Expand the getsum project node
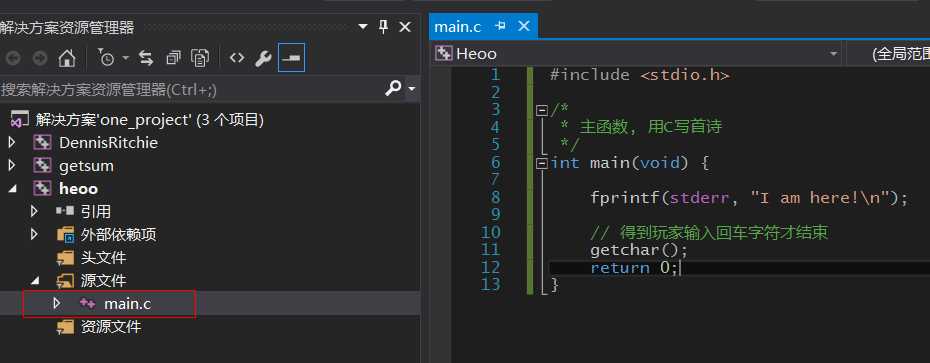The height and width of the screenshot is (363, 930). pos(12,165)
